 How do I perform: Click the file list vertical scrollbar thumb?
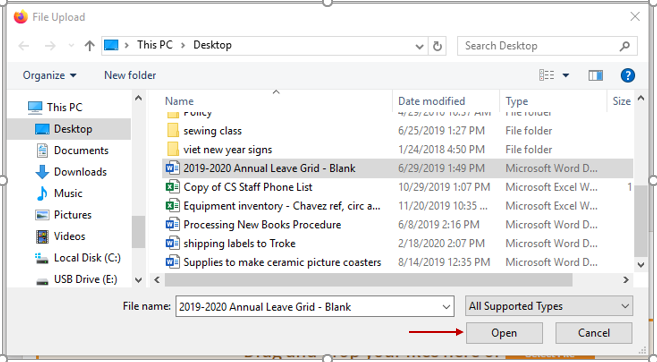pos(641,221)
